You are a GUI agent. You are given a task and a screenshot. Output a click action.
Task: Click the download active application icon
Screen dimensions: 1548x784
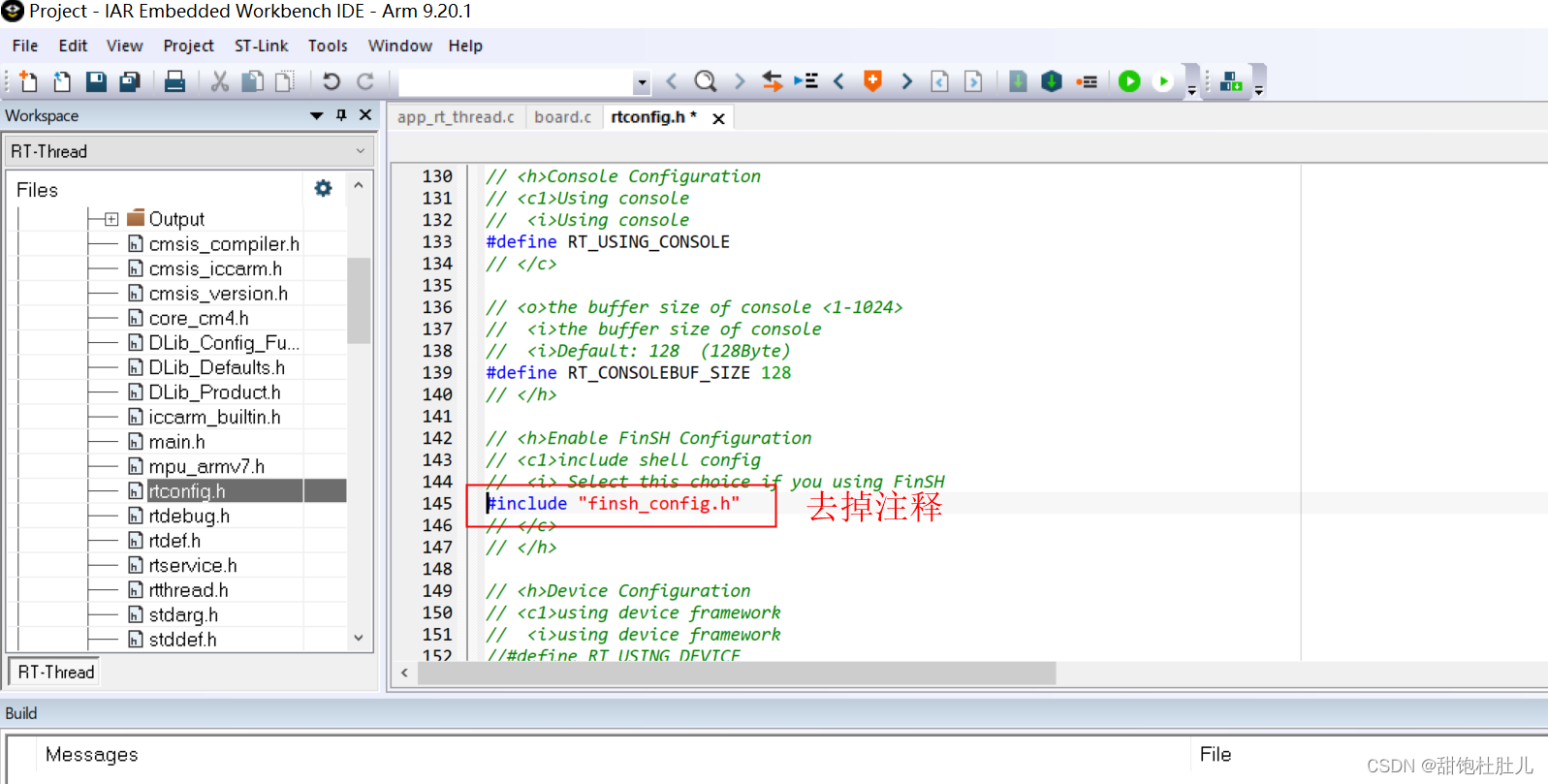point(1231,81)
